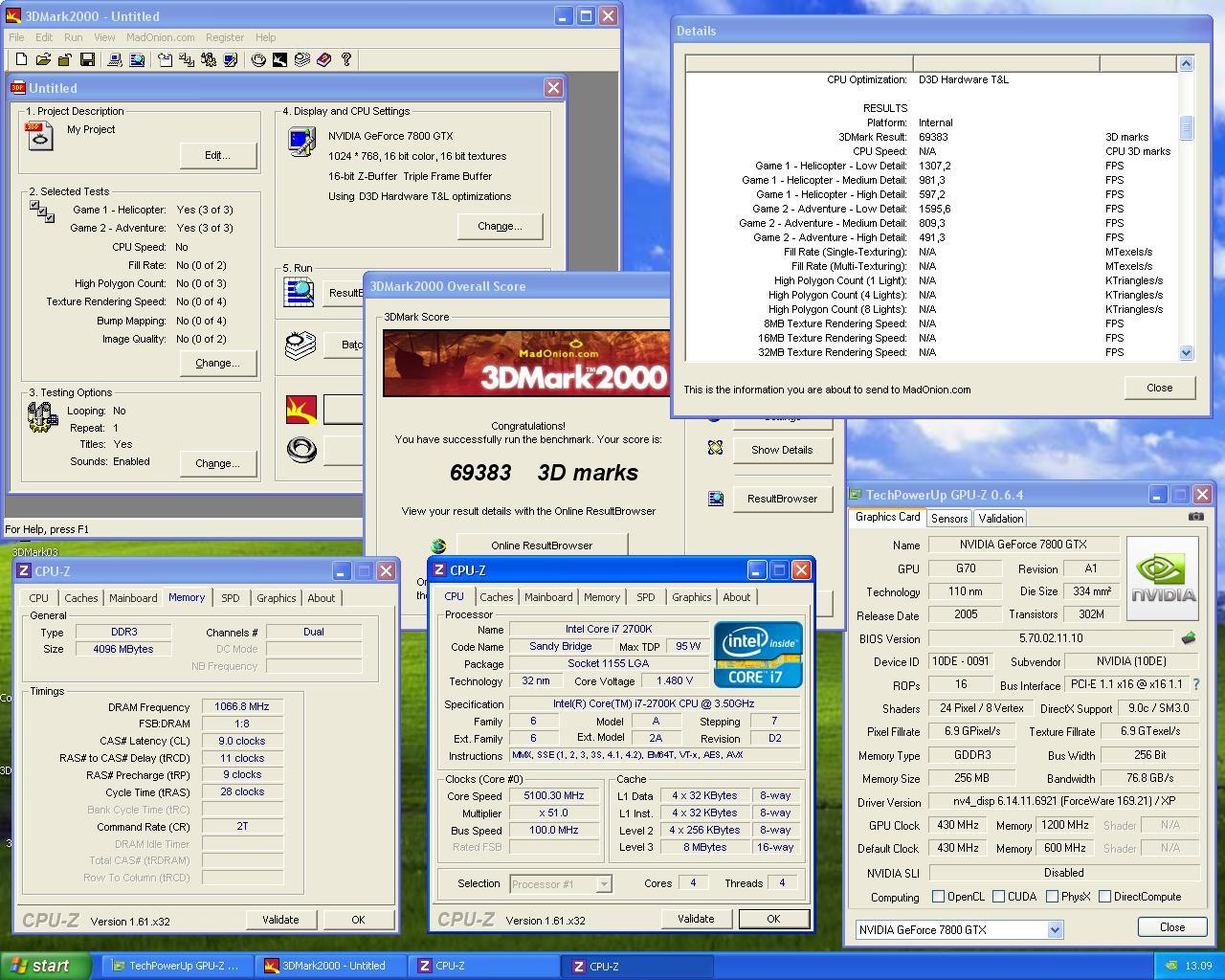Click the system tray icon near the clock
1225x980 pixels.
tap(1169, 966)
